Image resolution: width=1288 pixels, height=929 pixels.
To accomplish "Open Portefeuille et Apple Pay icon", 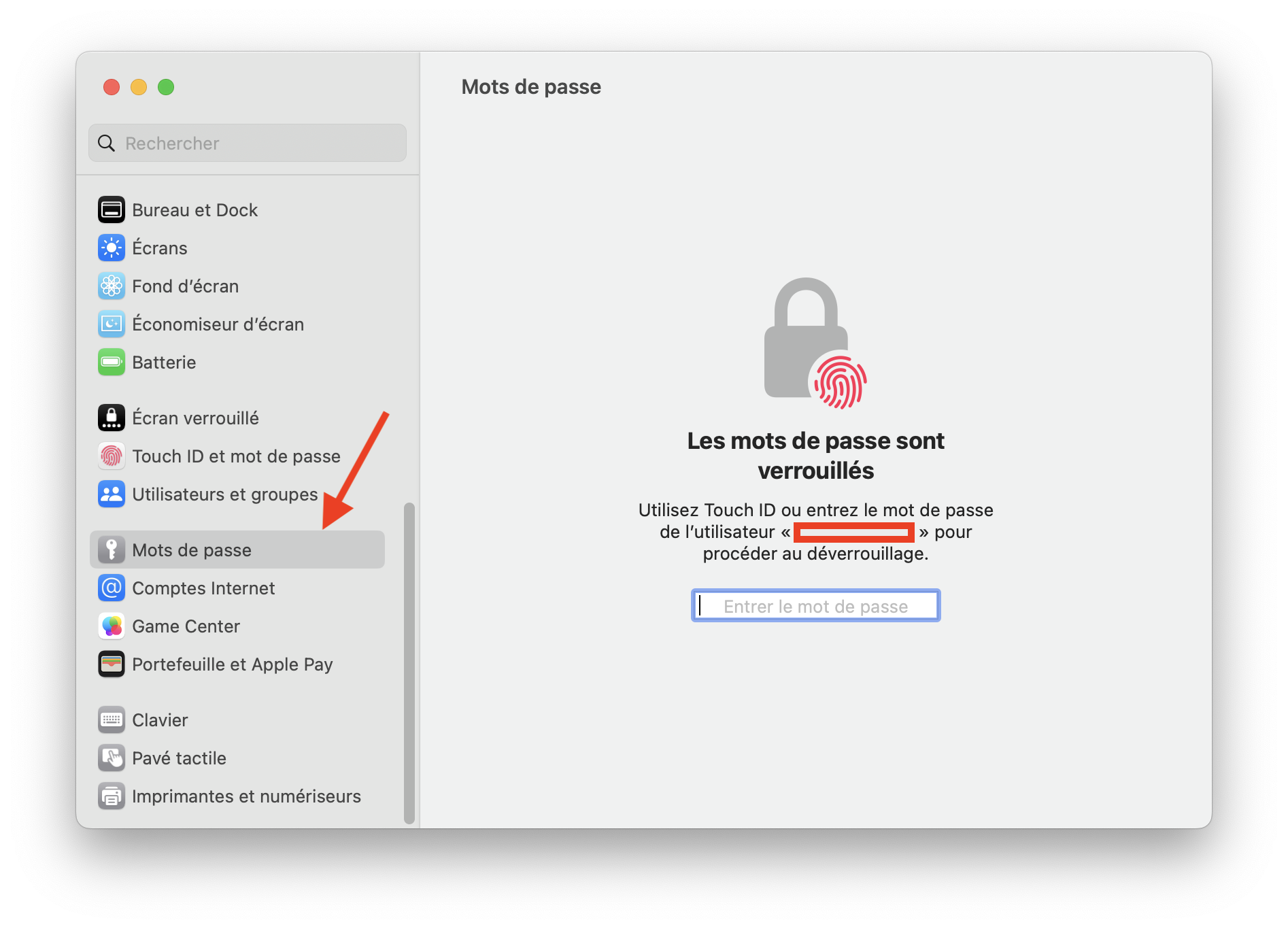I will (112, 664).
